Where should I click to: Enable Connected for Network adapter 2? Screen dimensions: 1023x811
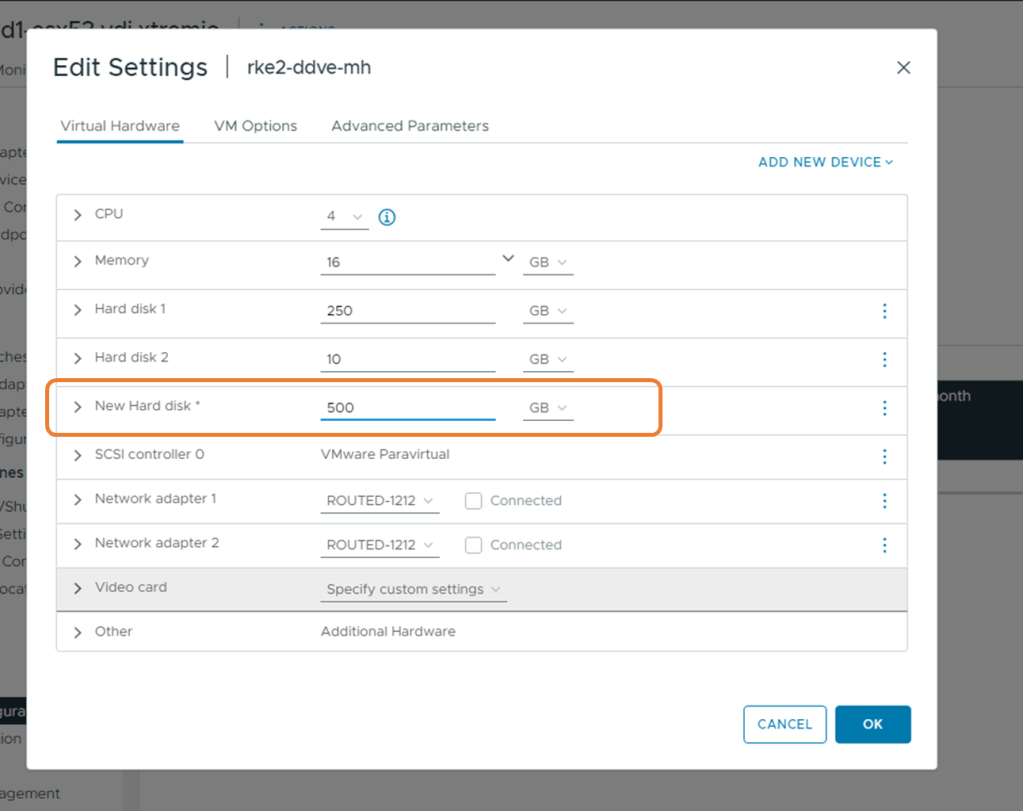point(474,545)
